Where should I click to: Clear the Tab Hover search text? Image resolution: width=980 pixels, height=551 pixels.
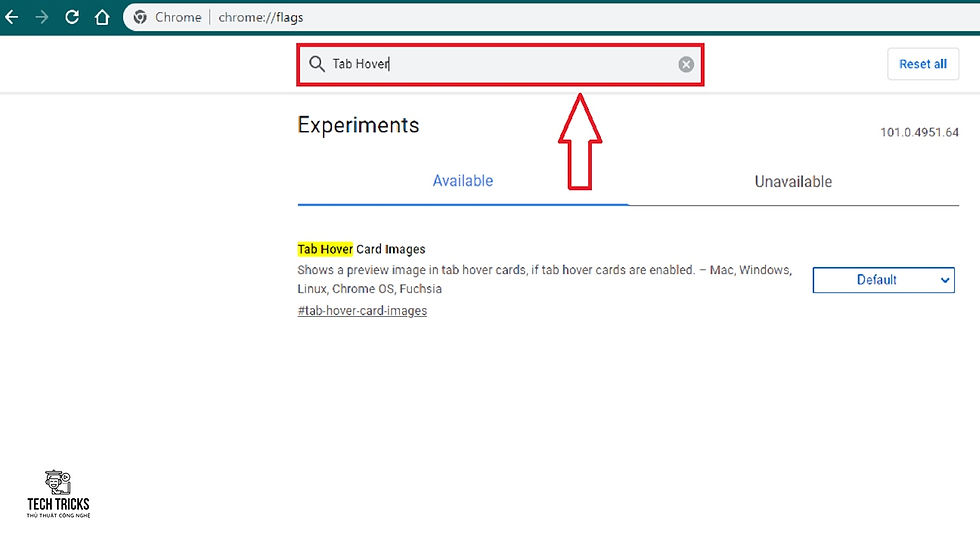pyautogui.click(x=686, y=64)
